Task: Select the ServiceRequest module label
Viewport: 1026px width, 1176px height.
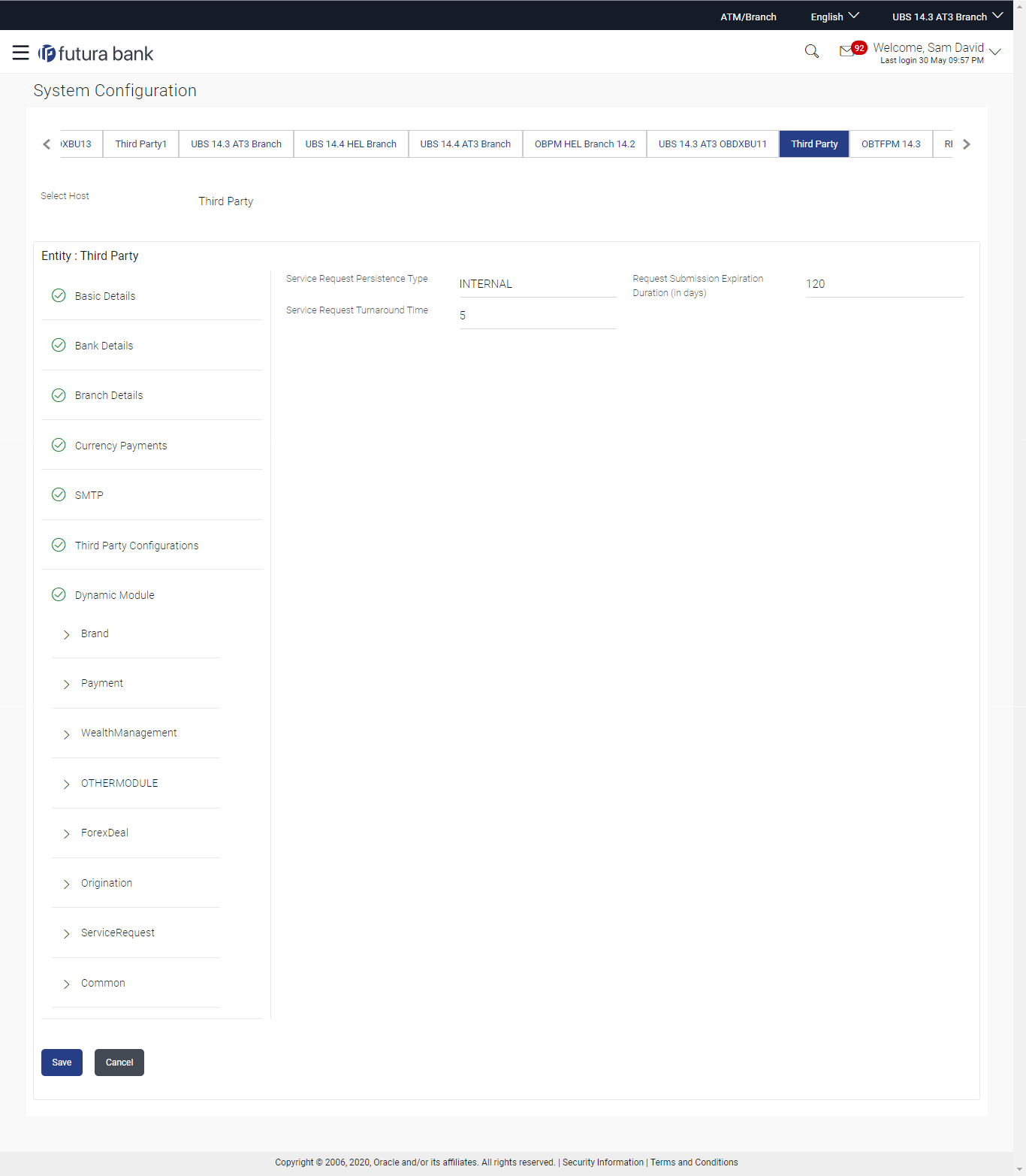Action: 118,933
